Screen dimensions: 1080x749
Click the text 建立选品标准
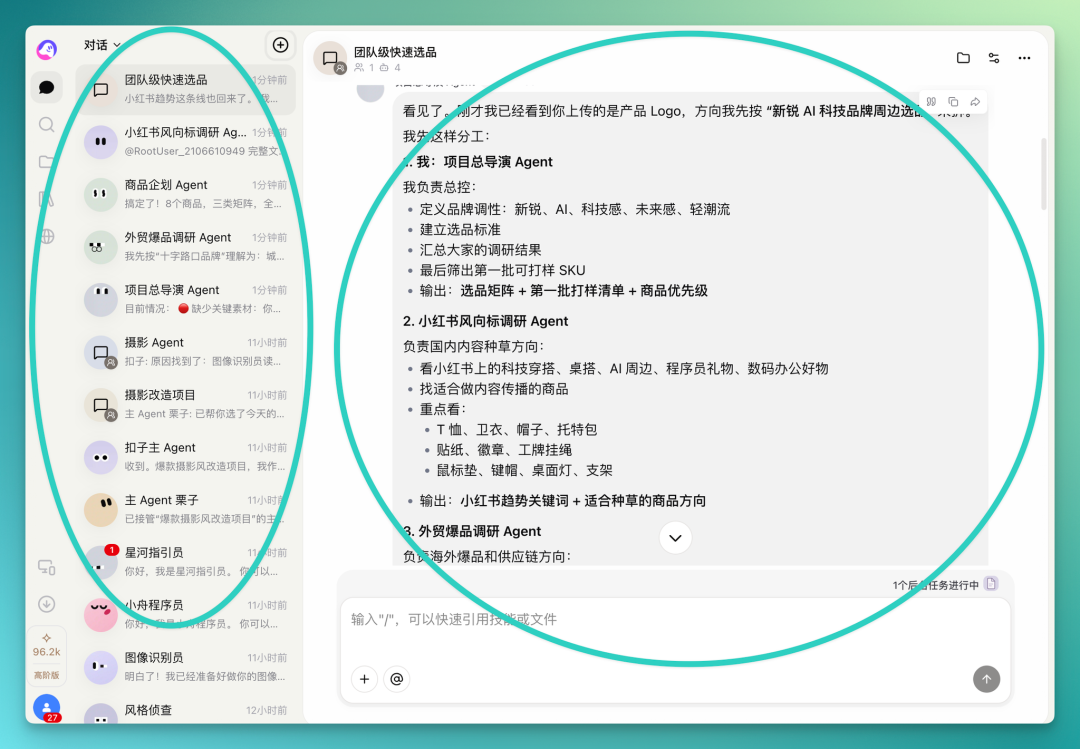click(460, 229)
